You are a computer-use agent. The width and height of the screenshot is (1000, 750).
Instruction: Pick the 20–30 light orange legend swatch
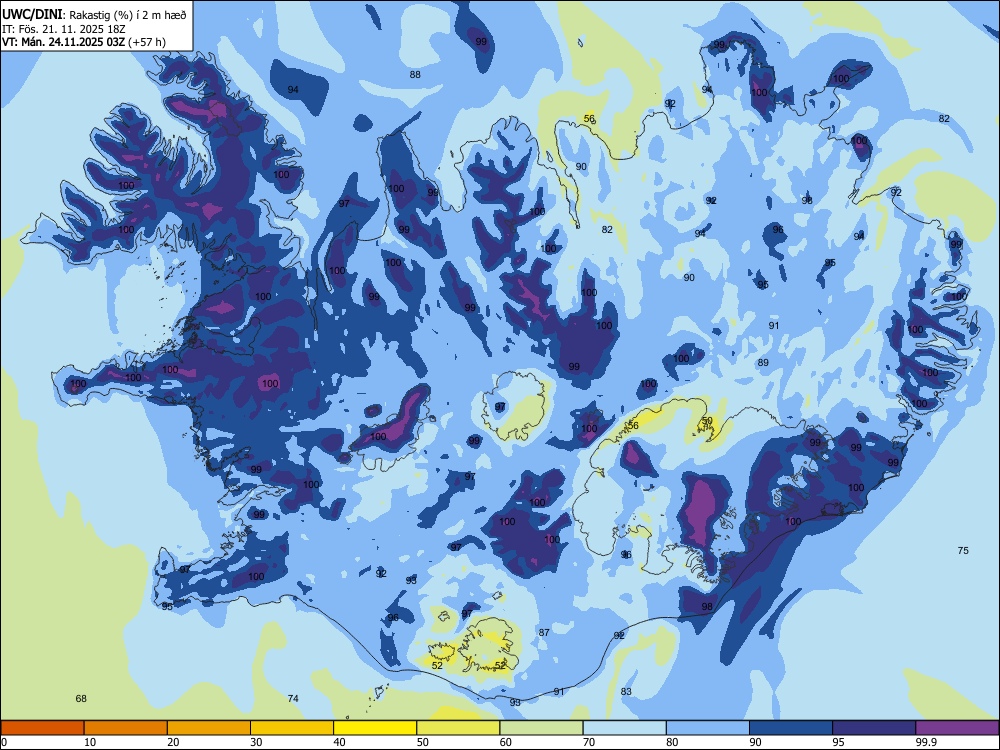point(209,728)
